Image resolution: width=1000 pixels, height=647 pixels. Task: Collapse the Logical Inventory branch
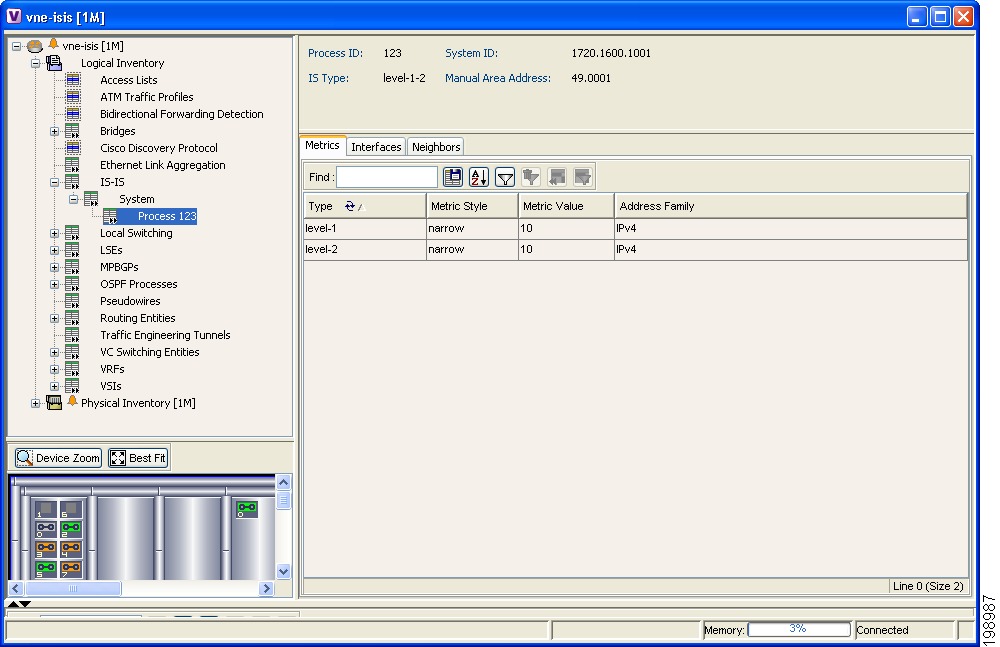(x=36, y=63)
